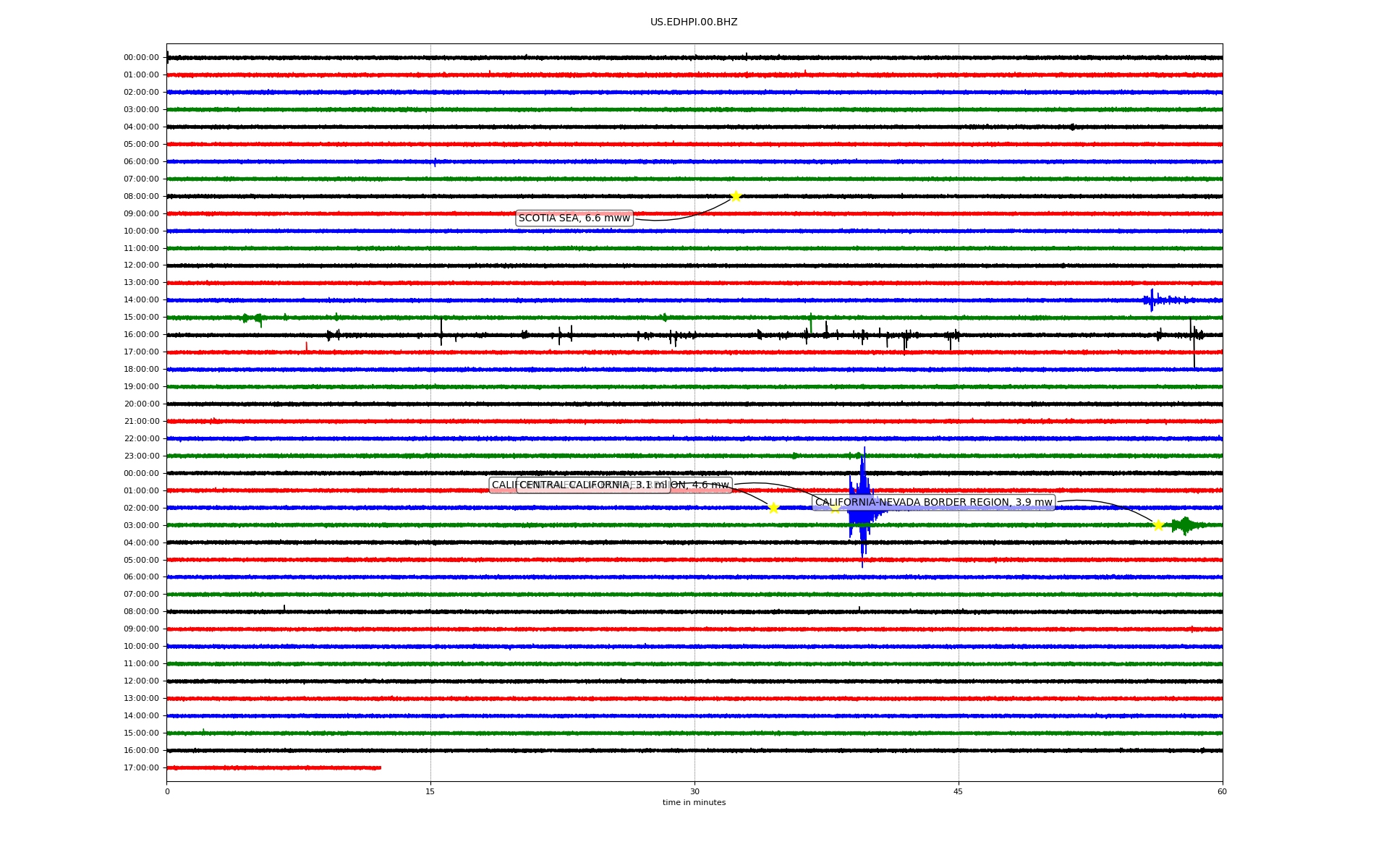Select the CALIFORNIA-NEVADA BORDER REGION, 3.9 mw label
This screenshot has width=1389, height=868.
[x=933, y=503]
